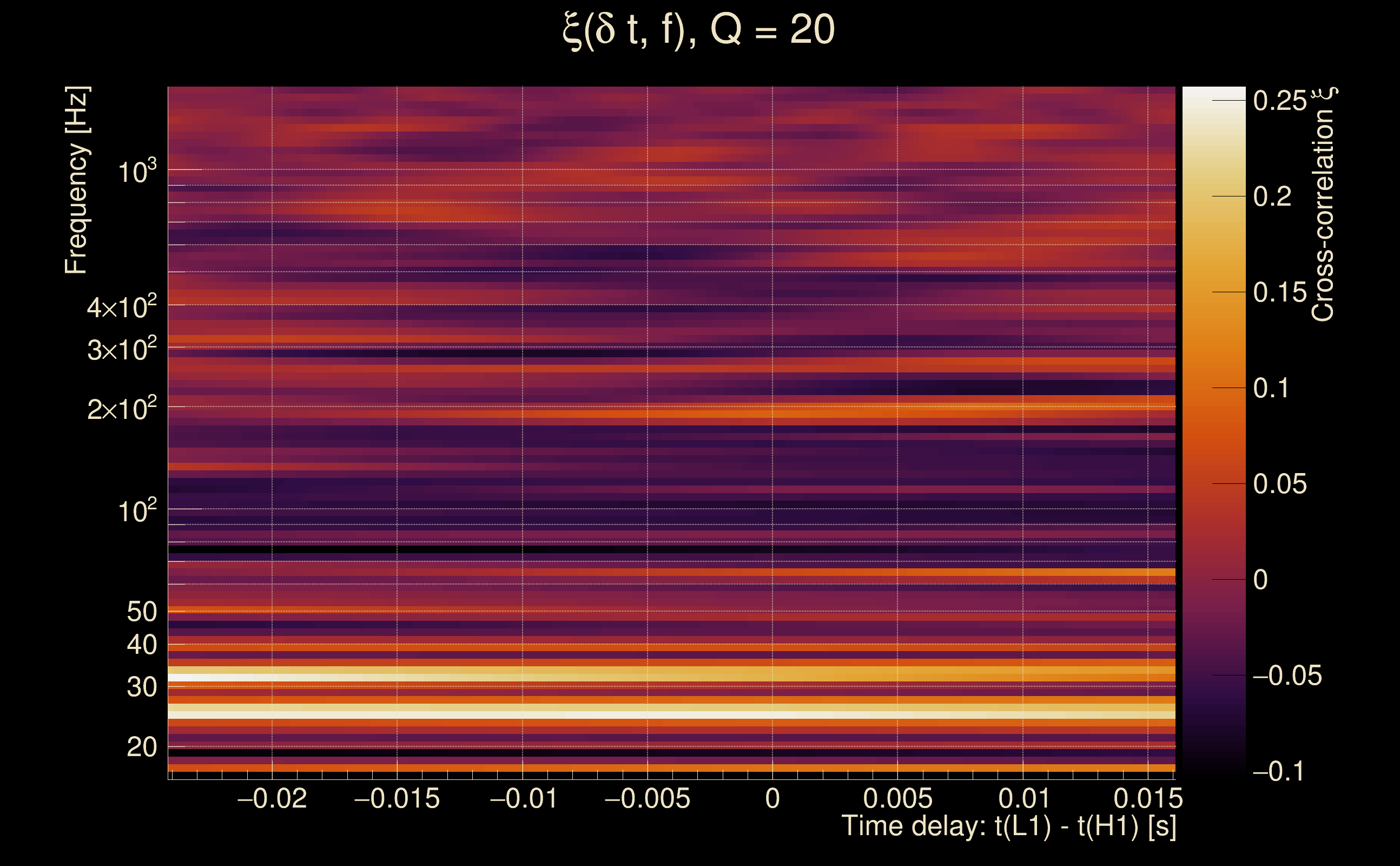Viewport: 1400px width, 866px height.
Task: Click the 4×10² frequency tick label
Action: pos(121,307)
